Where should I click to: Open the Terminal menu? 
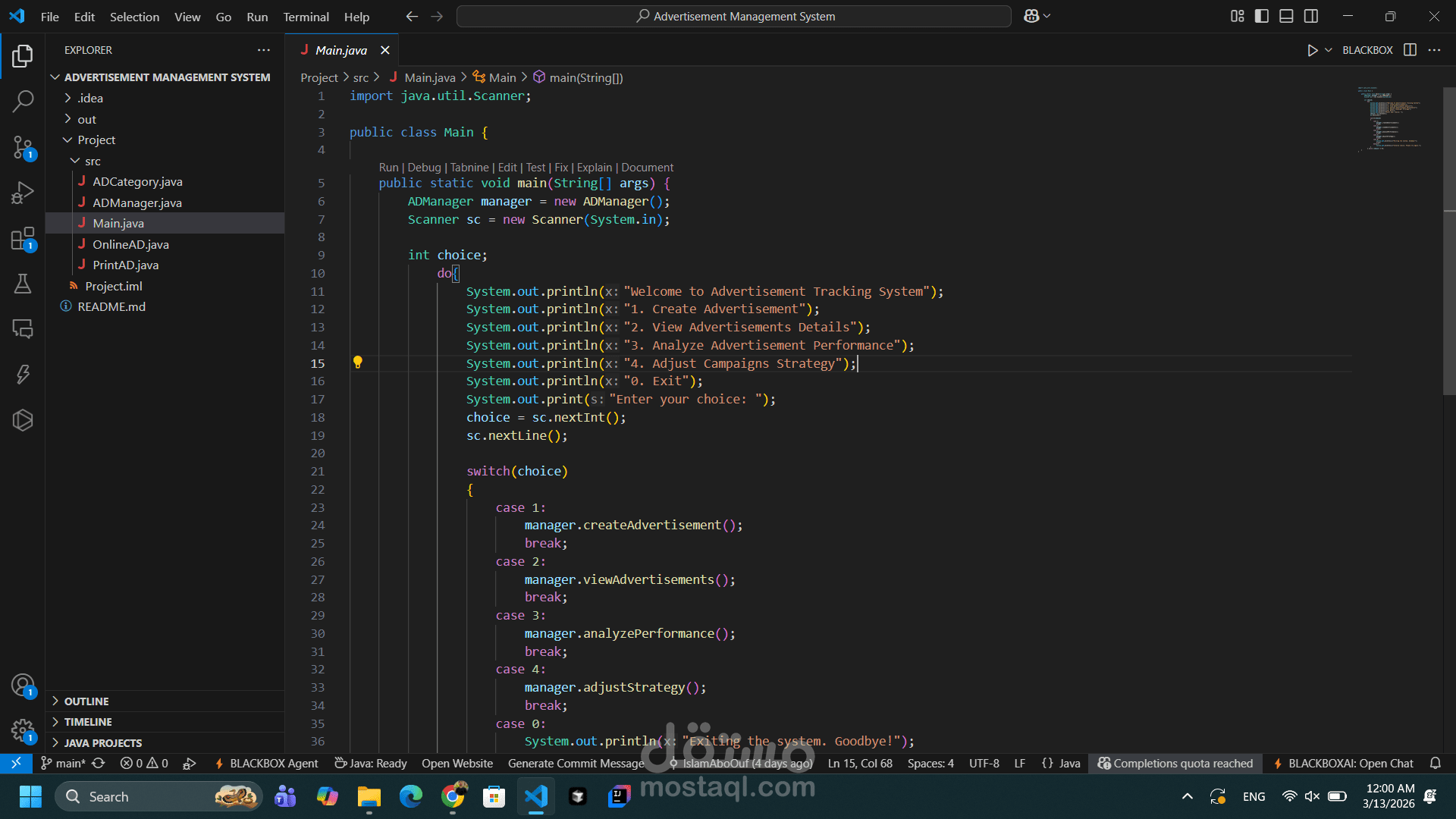(x=306, y=17)
